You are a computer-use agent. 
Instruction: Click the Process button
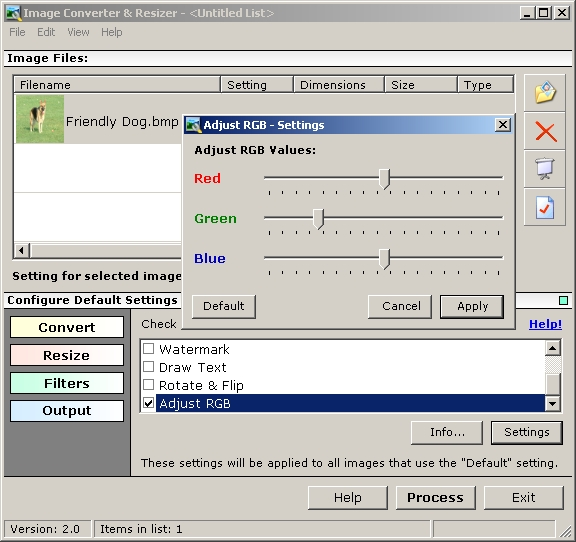[436, 498]
